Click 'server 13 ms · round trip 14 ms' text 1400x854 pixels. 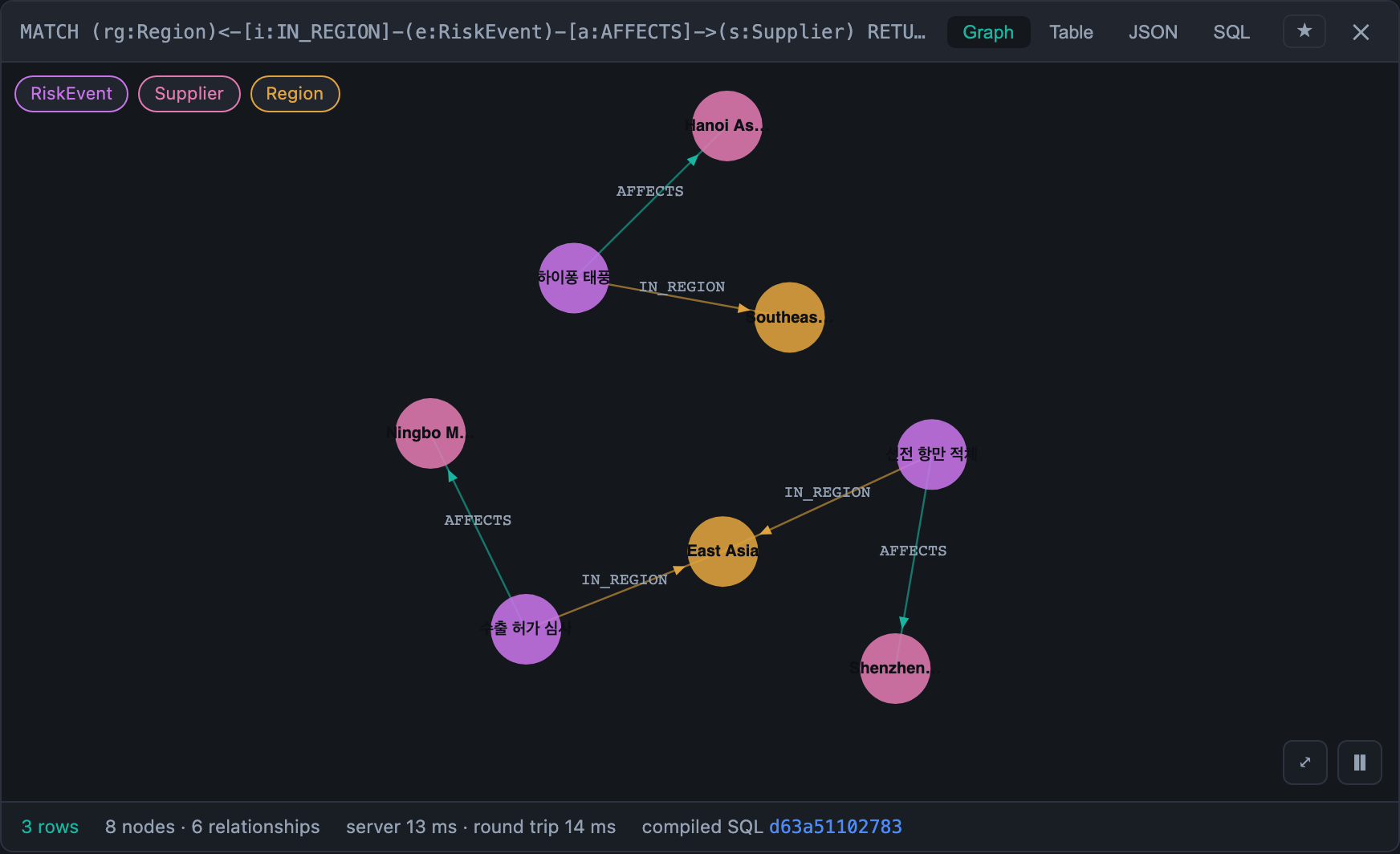pos(481,827)
